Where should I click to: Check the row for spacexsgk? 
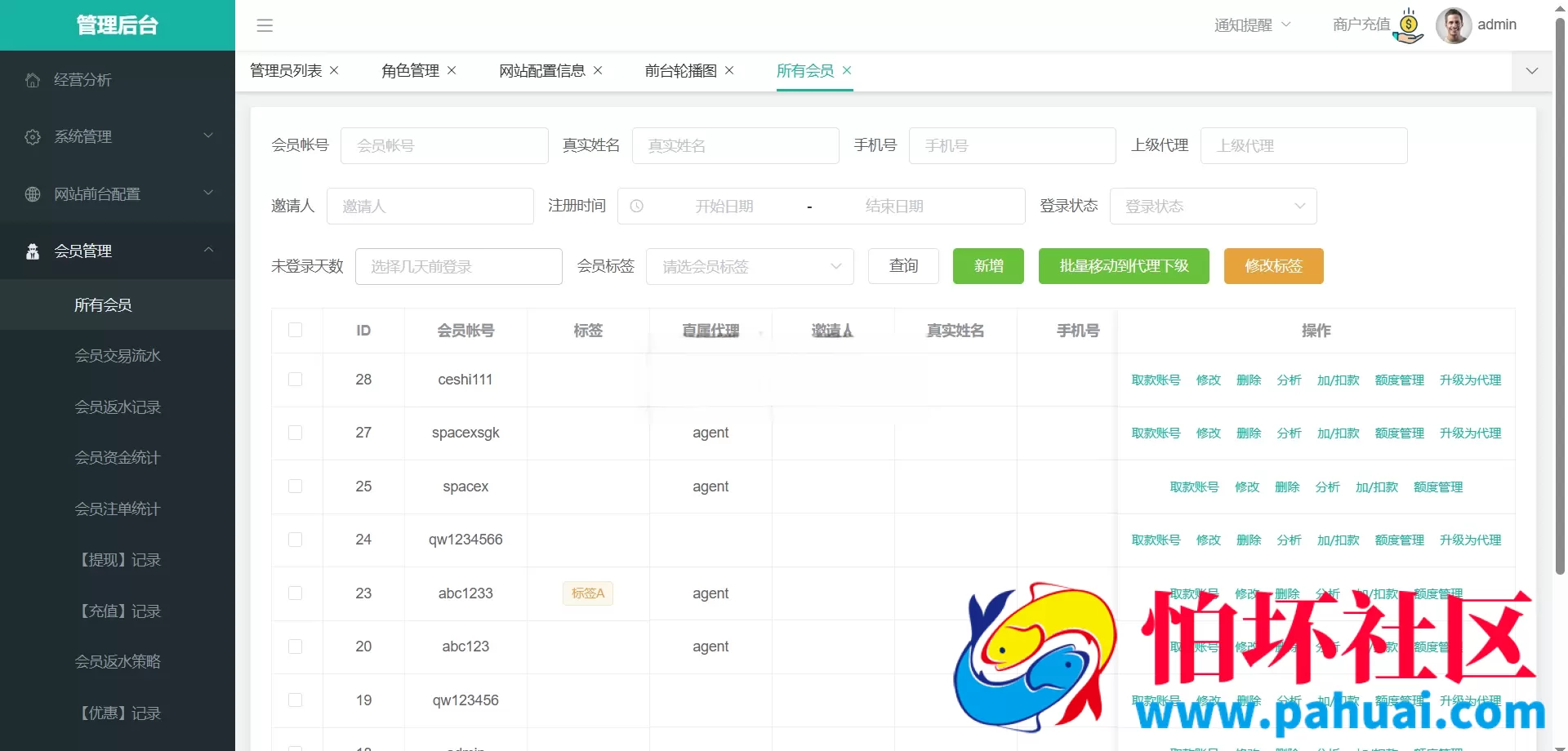(296, 433)
